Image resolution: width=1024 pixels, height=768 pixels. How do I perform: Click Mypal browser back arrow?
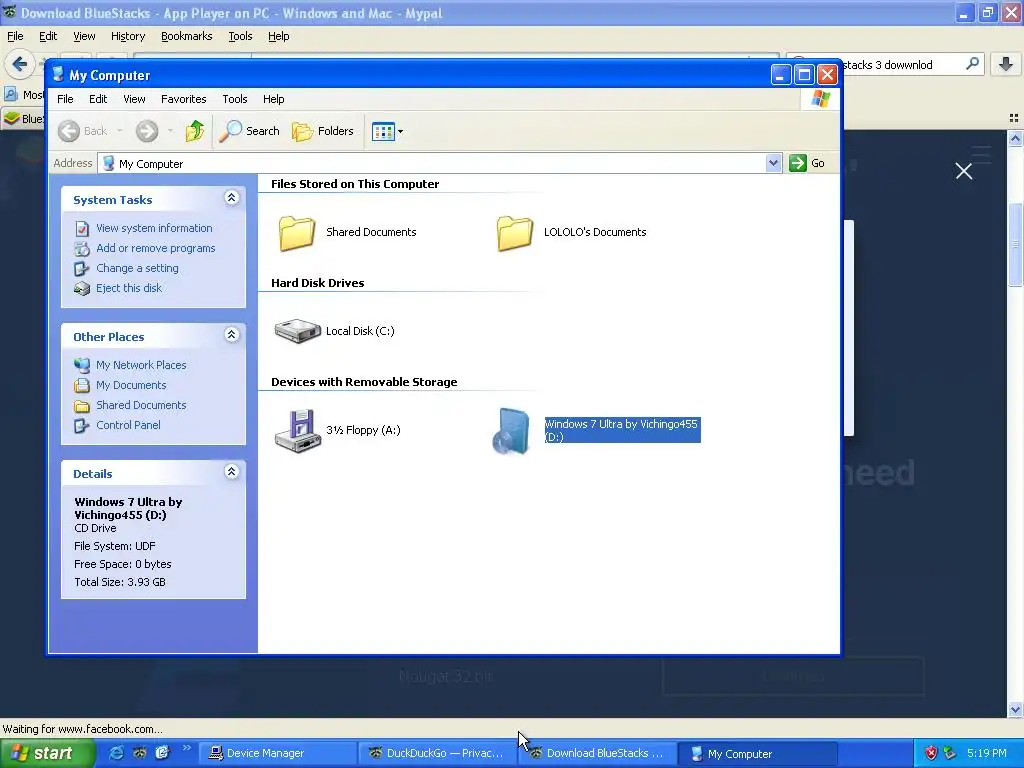pos(20,64)
